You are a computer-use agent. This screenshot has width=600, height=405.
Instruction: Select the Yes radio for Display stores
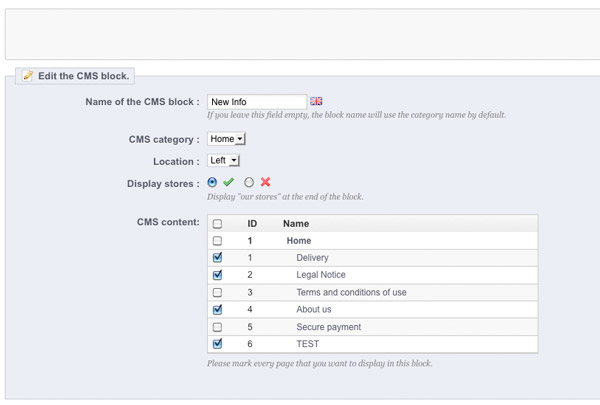[x=212, y=182]
